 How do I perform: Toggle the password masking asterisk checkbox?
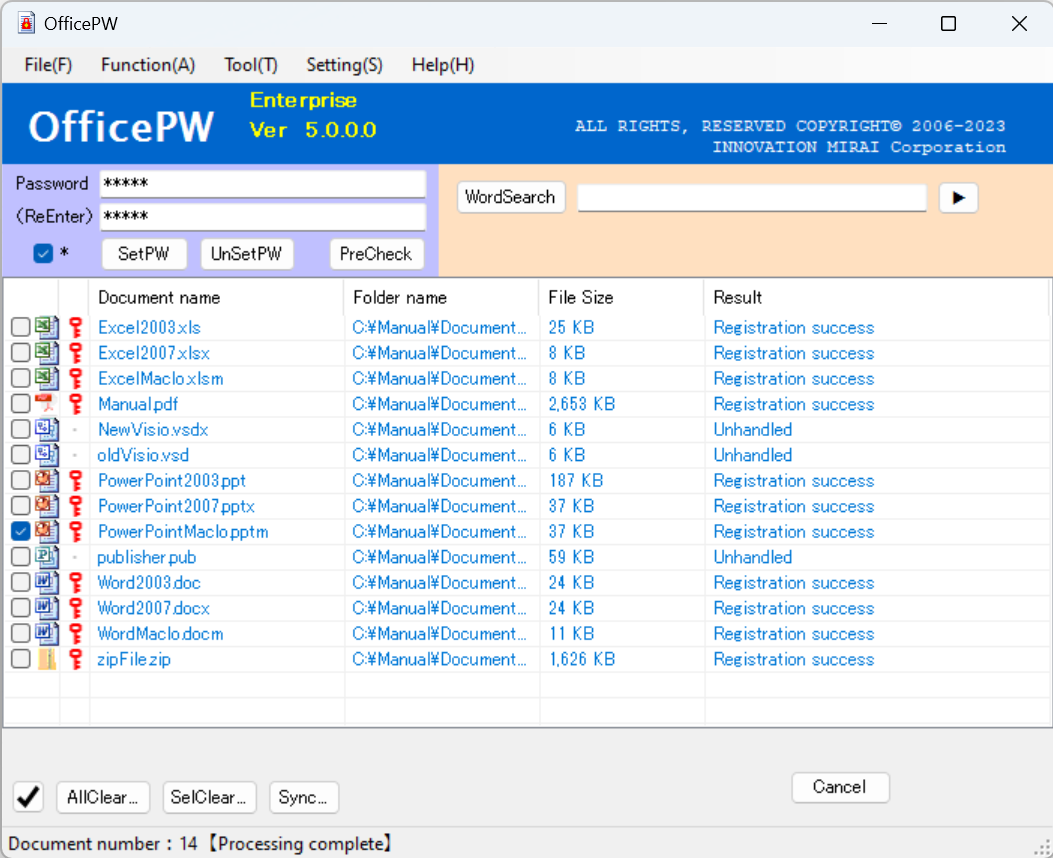tap(43, 253)
